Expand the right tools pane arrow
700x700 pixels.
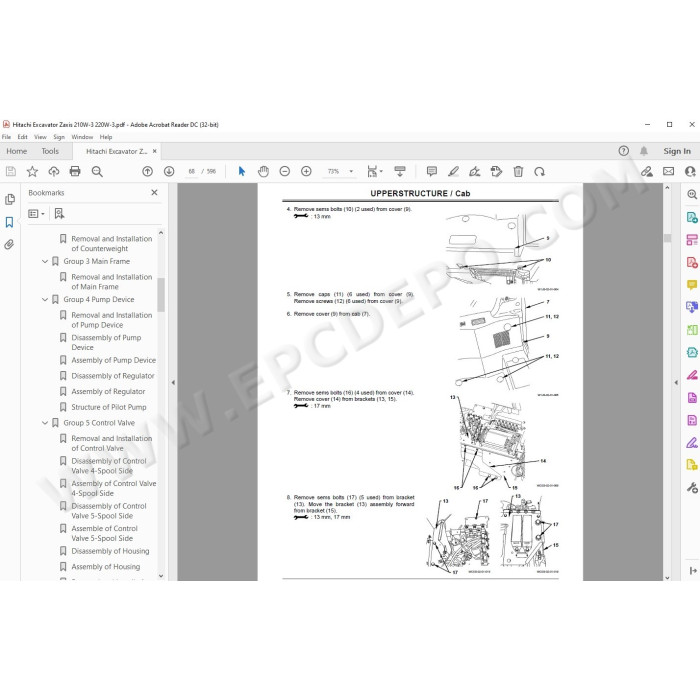coord(676,382)
